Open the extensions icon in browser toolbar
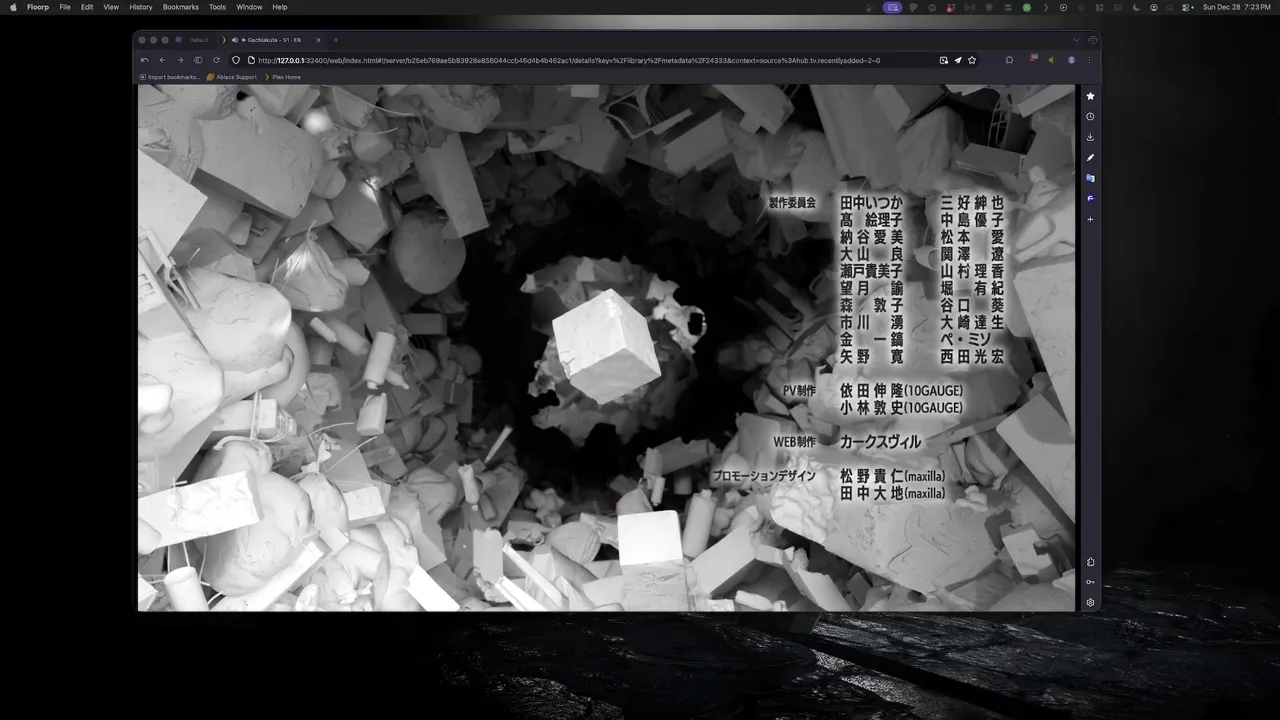Viewport: 1280px width, 720px height. point(1009,60)
